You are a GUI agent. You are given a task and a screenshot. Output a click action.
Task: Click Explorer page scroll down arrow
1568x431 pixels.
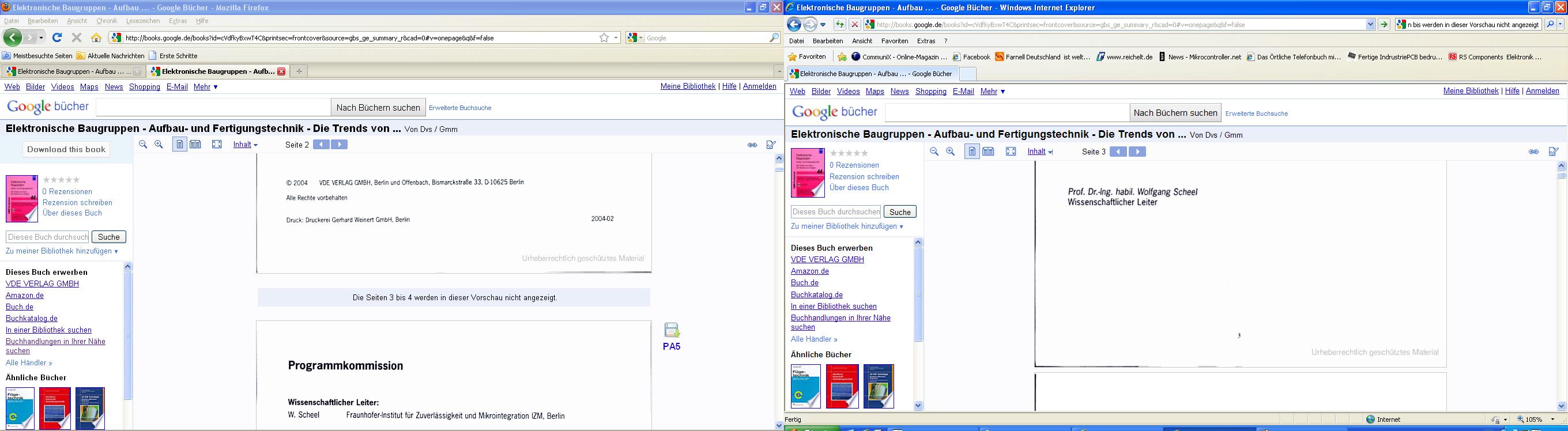(x=1561, y=406)
